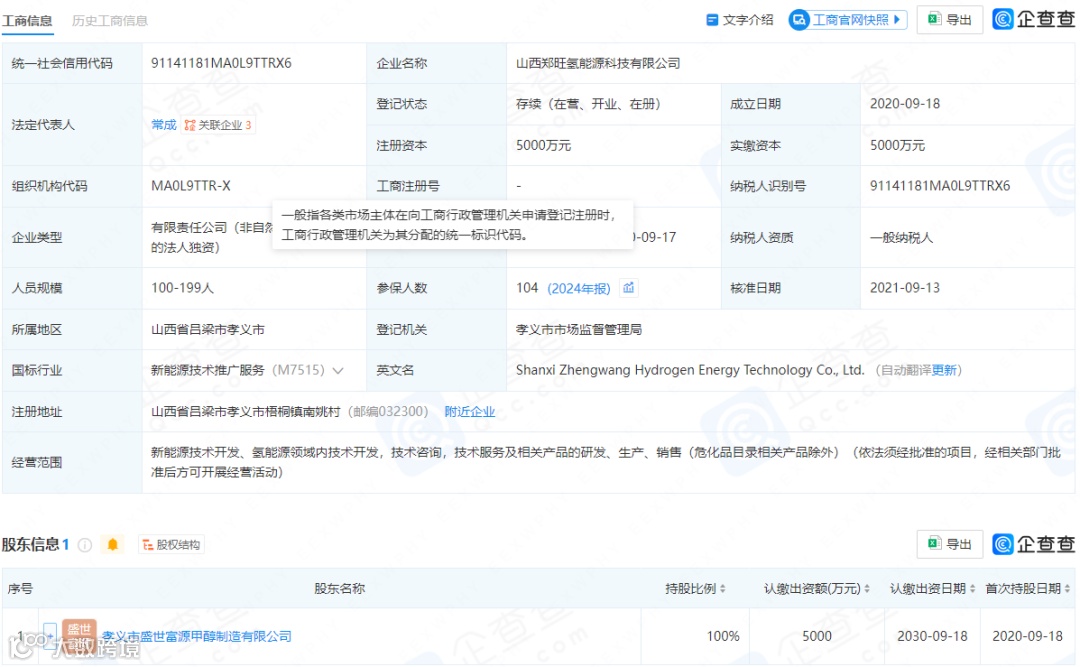
Task: Select English name Shanxi Zhengwang Hydrogen Energy
Action: pyautogui.click(x=689, y=371)
